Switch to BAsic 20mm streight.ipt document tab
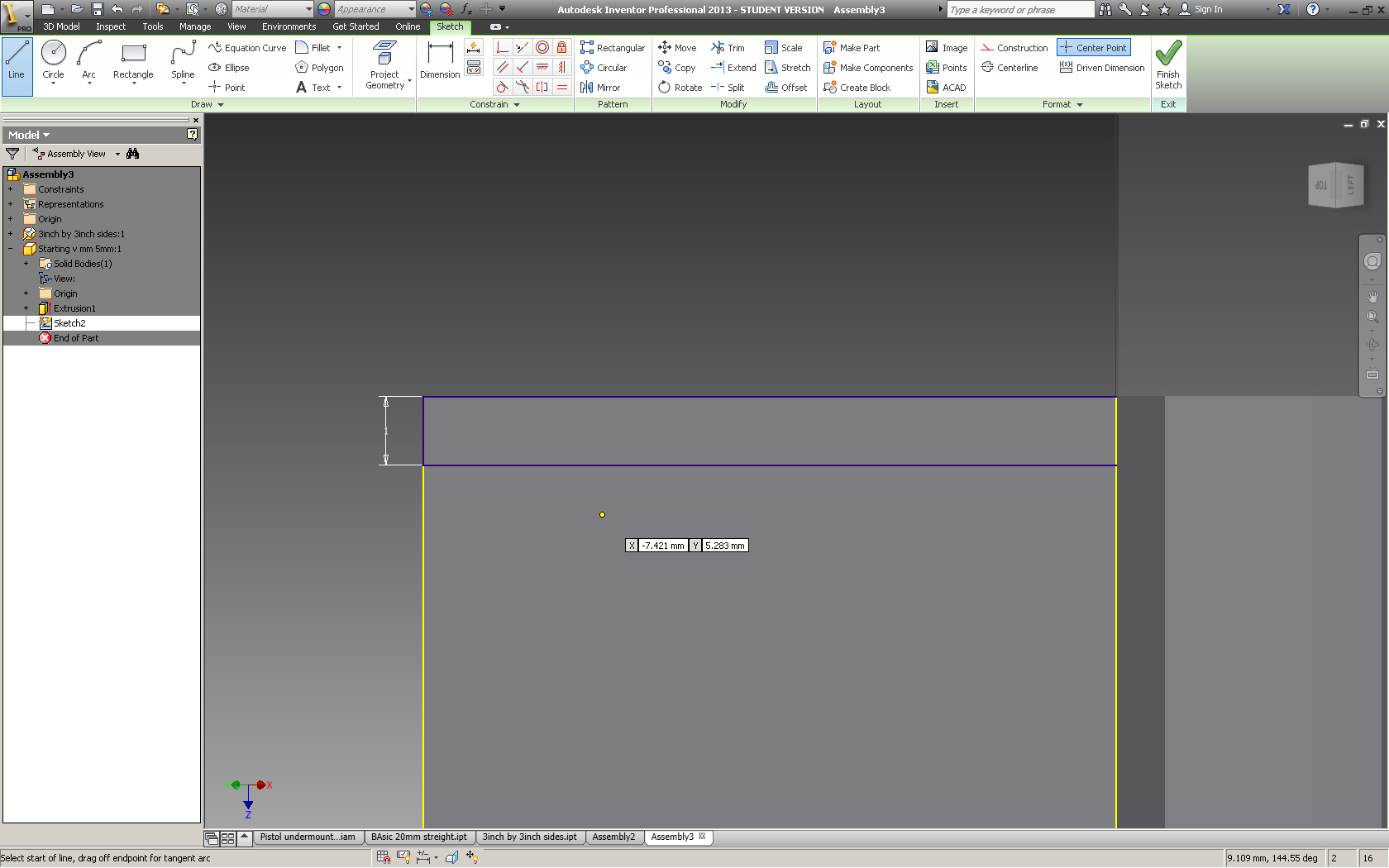The height and width of the screenshot is (868, 1389). pyautogui.click(x=418, y=837)
